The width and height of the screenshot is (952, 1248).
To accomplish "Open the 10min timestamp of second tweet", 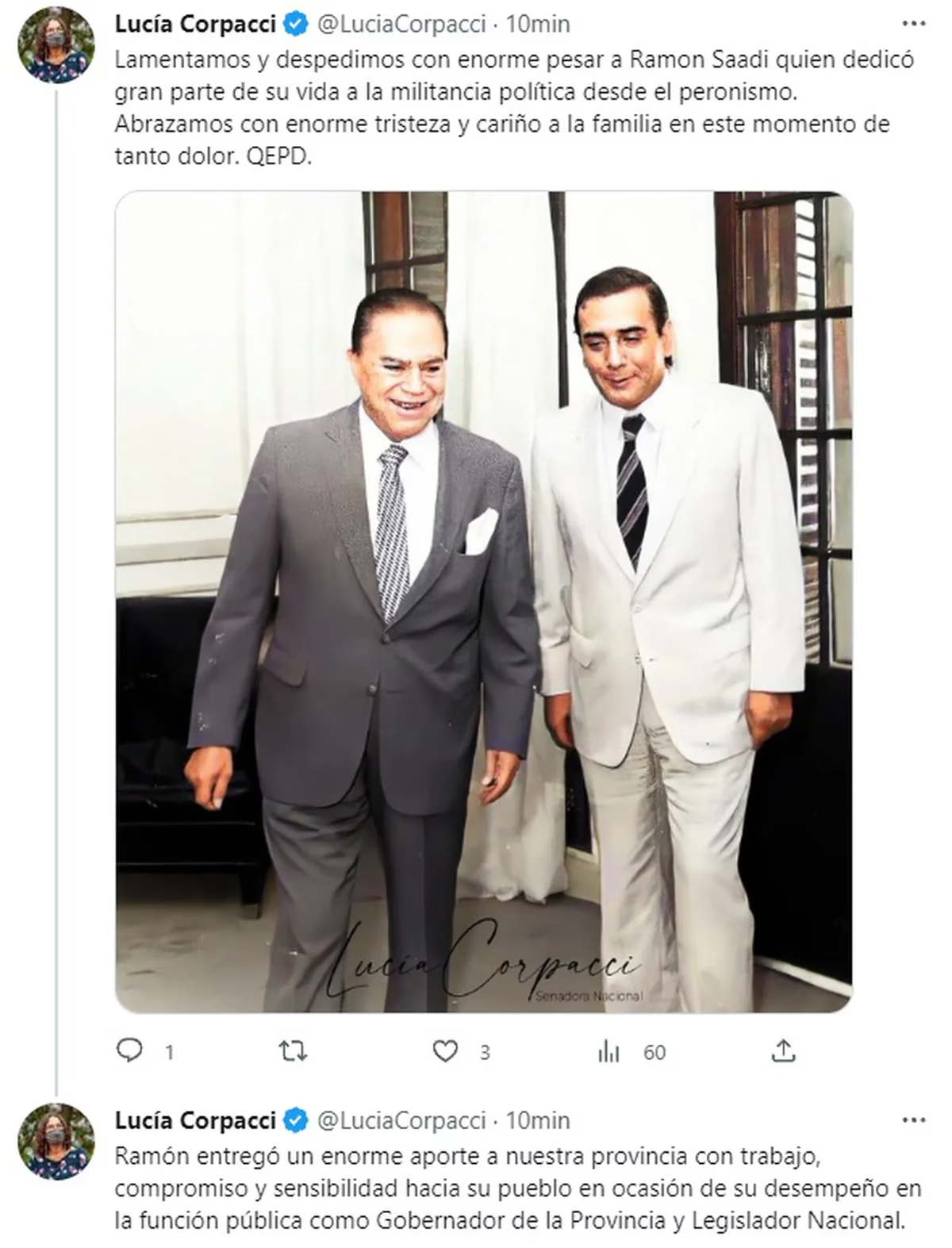I will click(x=538, y=1120).
